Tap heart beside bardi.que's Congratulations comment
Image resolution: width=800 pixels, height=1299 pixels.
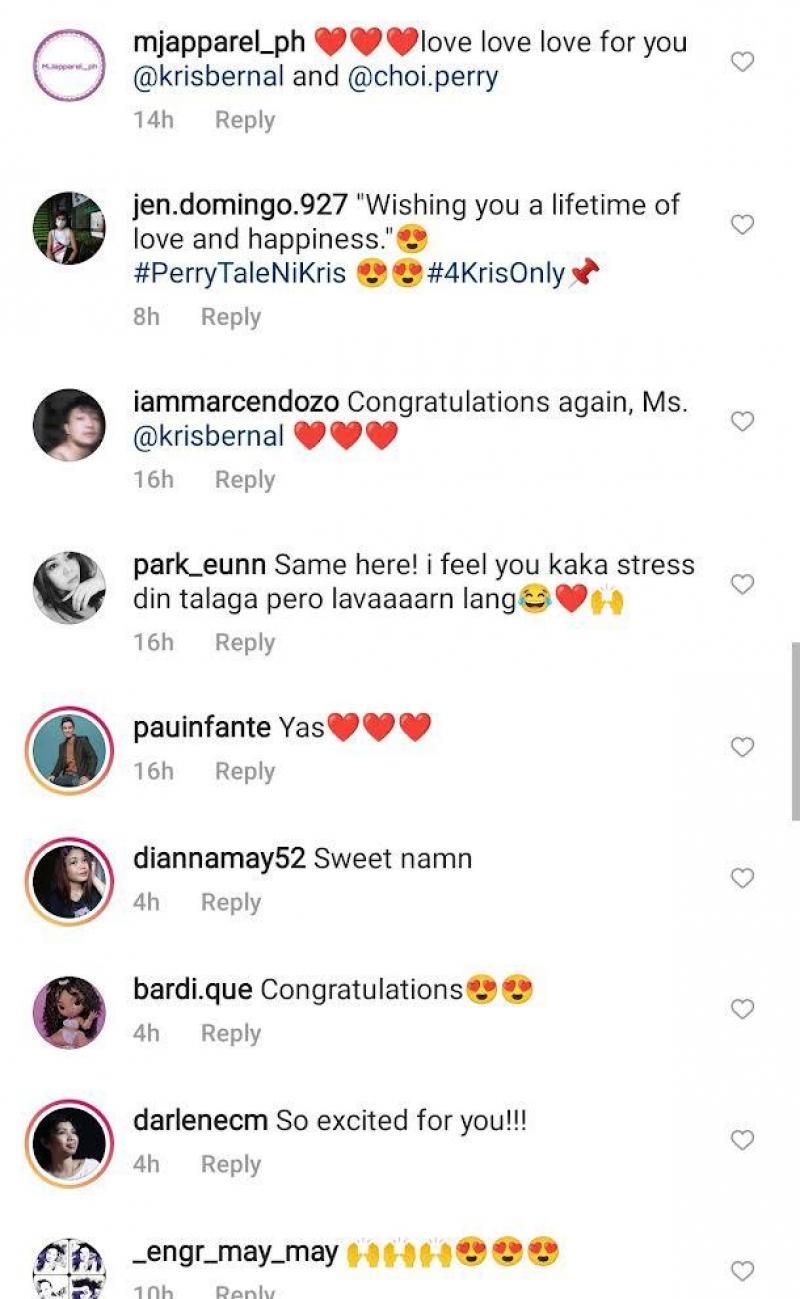(x=742, y=1009)
